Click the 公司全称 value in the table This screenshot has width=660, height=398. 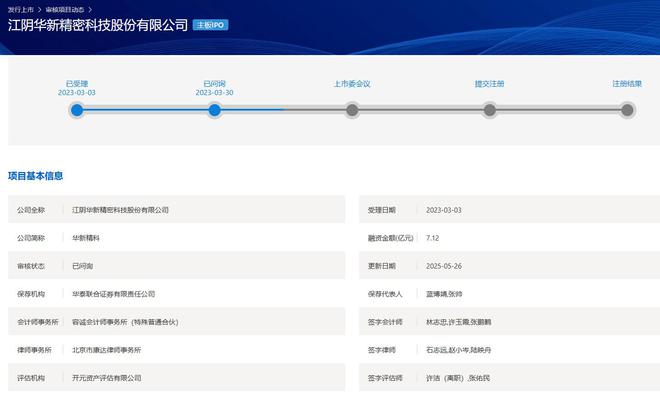click(x=120, y=210)
